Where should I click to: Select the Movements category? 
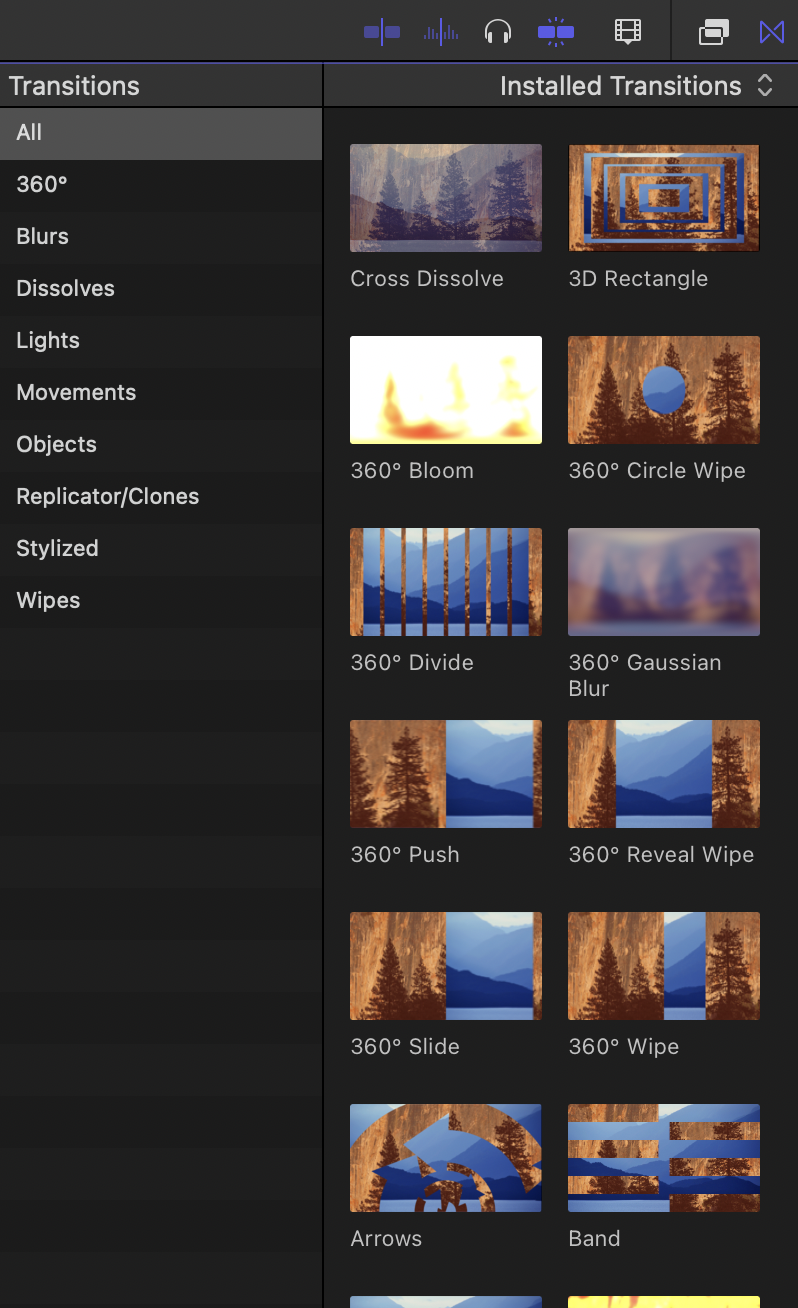[161, 392]
